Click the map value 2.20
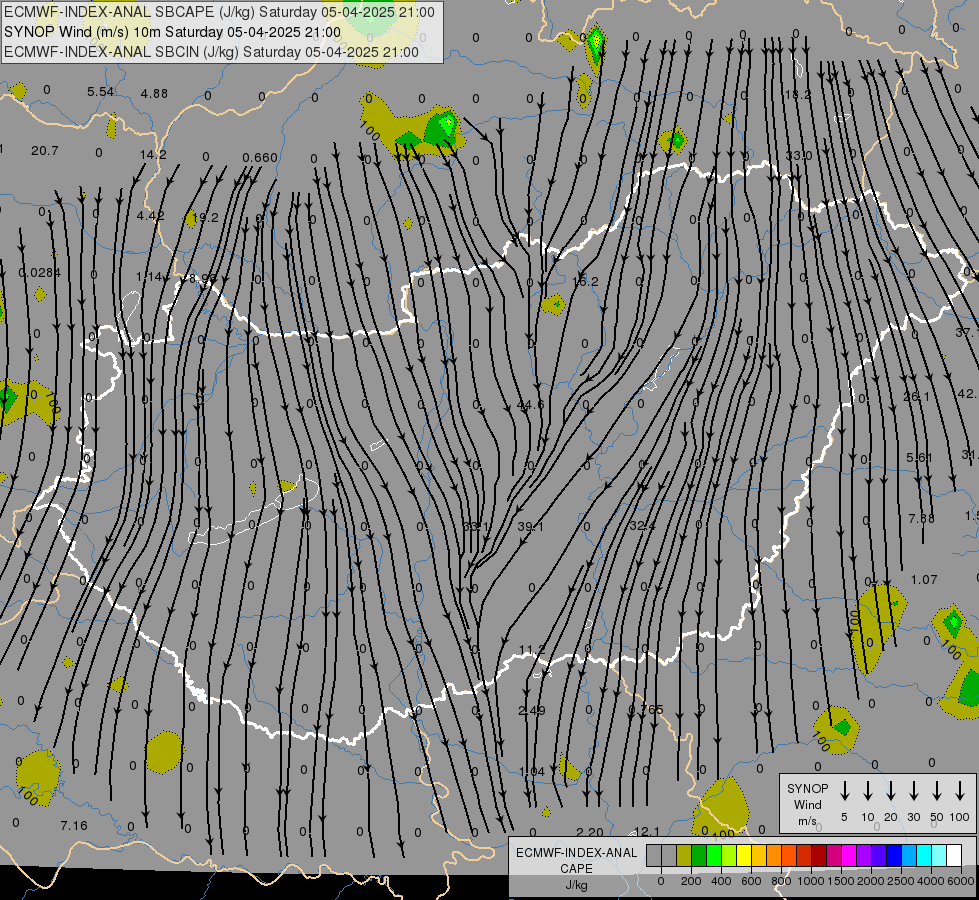The image size is (979, 900). click(x=589, y=832)
